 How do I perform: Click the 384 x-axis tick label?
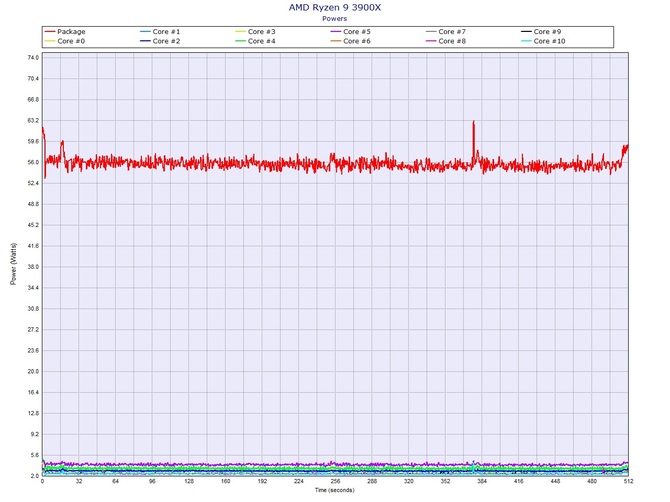click(482, 481)
